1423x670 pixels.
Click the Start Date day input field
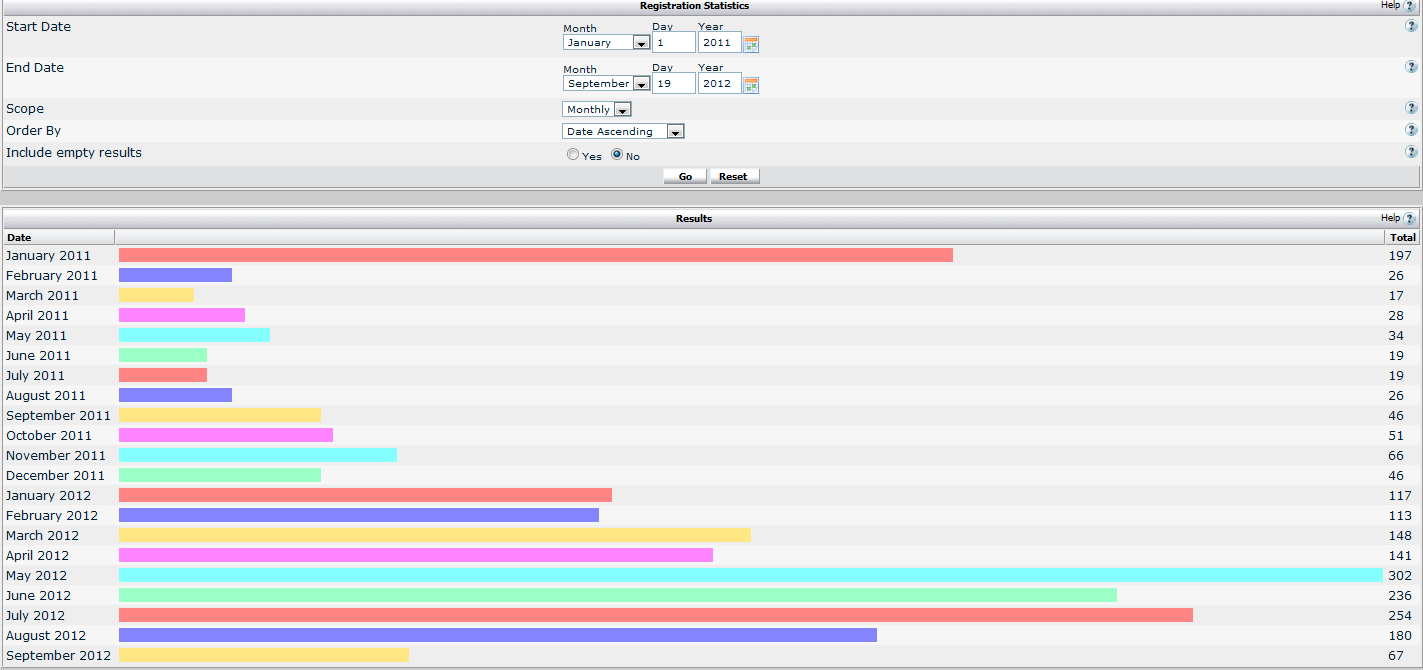673,43
